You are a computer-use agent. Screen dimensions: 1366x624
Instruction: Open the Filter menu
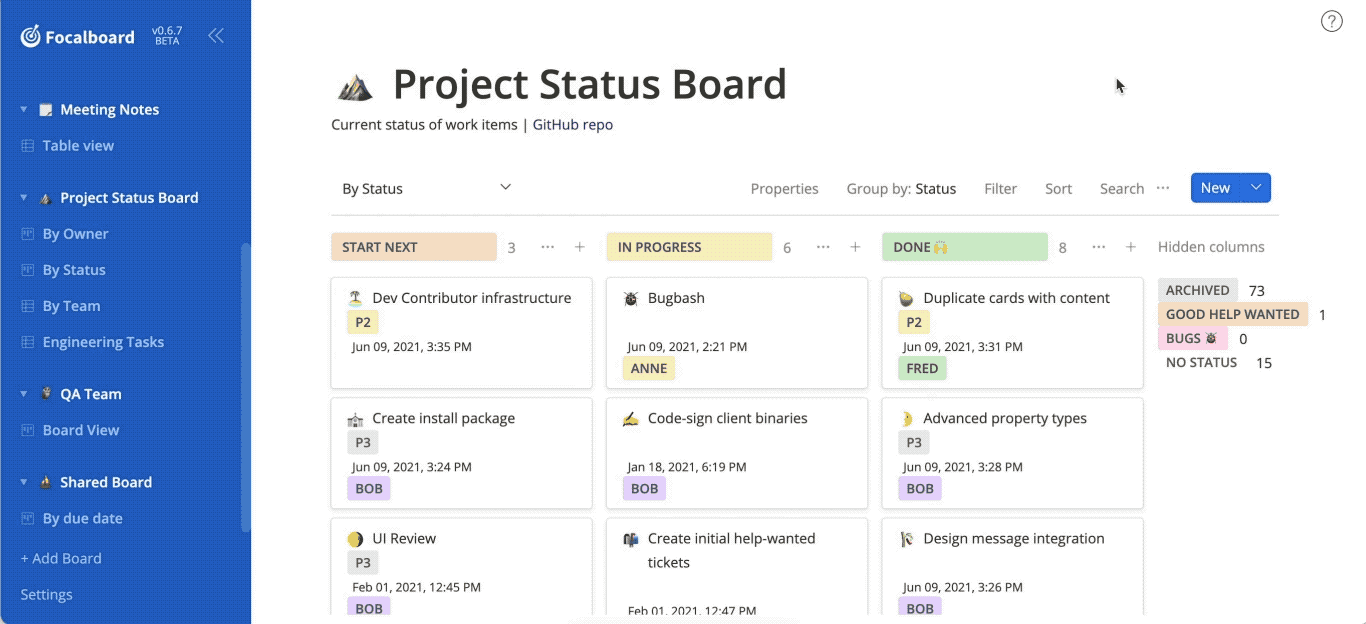(1000, 188)
